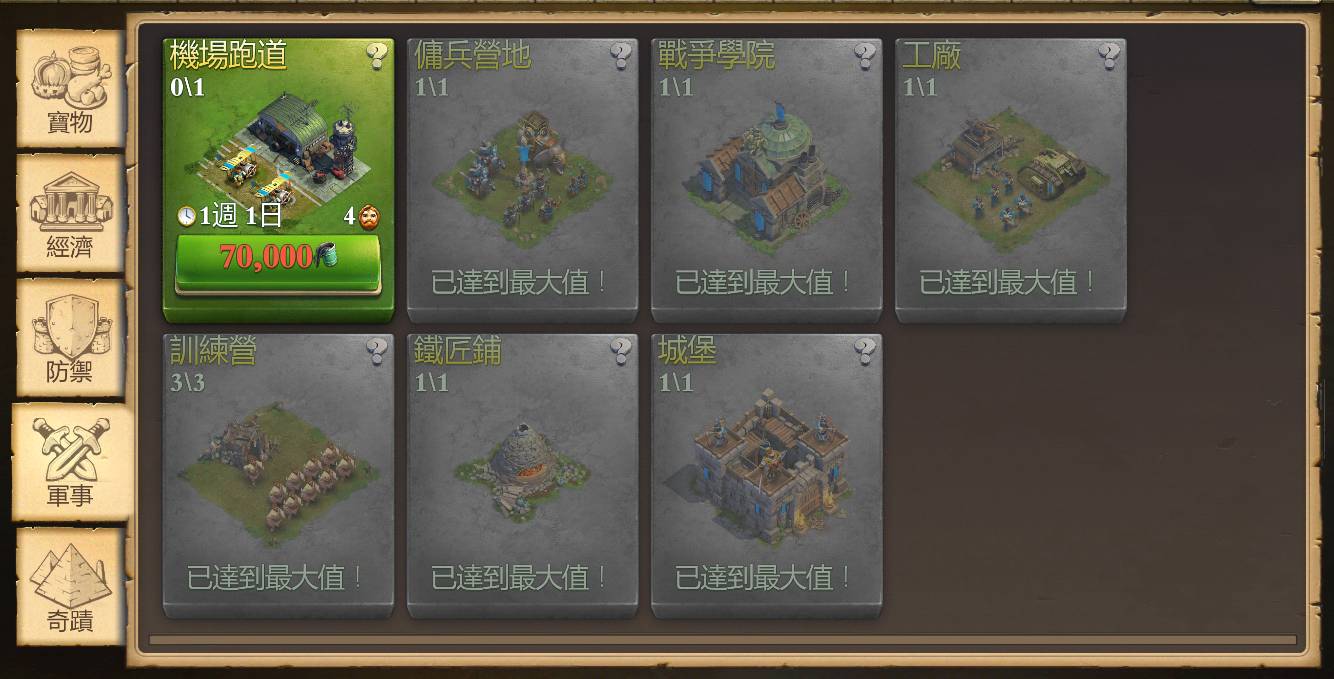This screenshot has width=1334, height=679.
Task: Click the horizontal scrollbar at bottom
Action: (x=722, y=640)
